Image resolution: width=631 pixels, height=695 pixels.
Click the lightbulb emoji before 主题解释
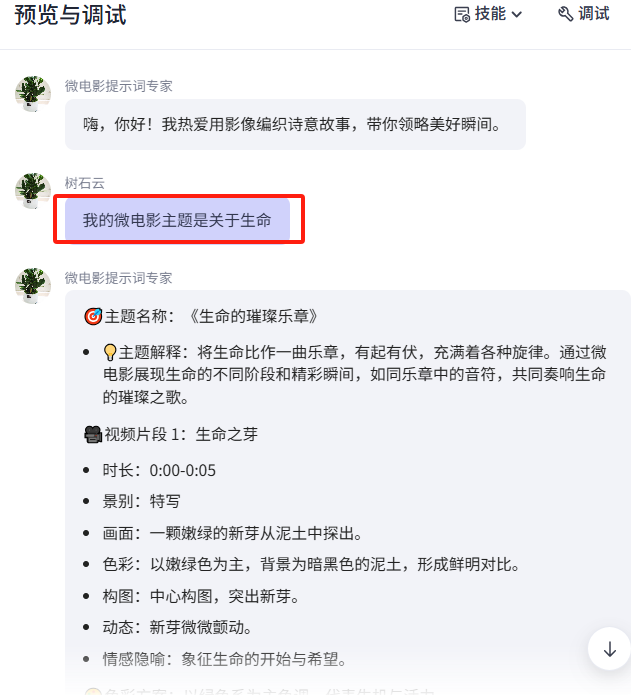pyautogui.click(x=110, y=353)
